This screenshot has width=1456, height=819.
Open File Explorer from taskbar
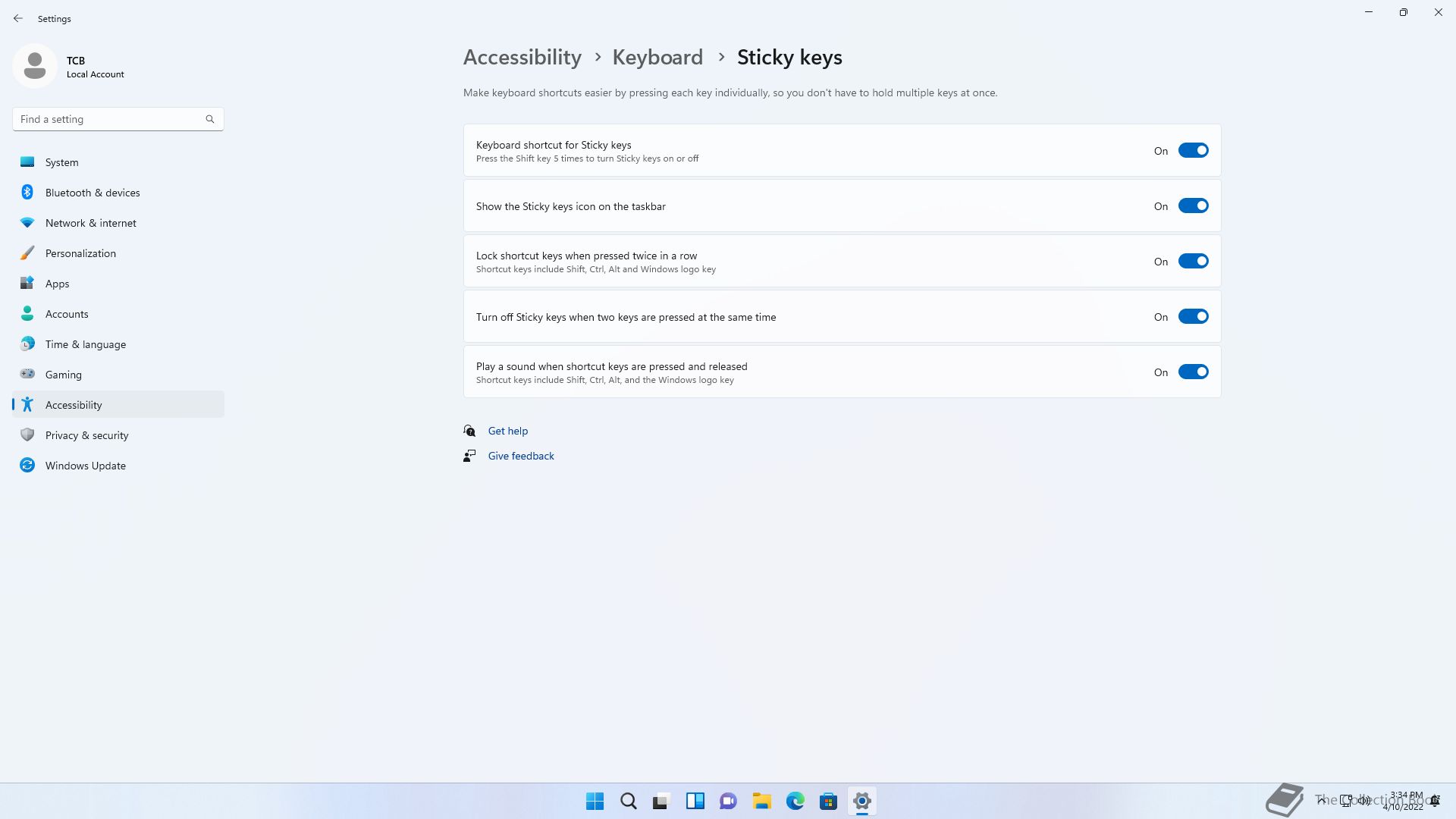pyautogui.click(x=762, y=801)
